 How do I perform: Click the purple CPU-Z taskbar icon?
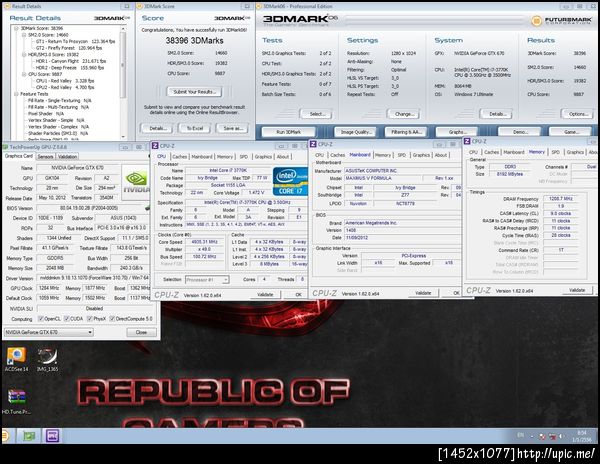point(52,436)
